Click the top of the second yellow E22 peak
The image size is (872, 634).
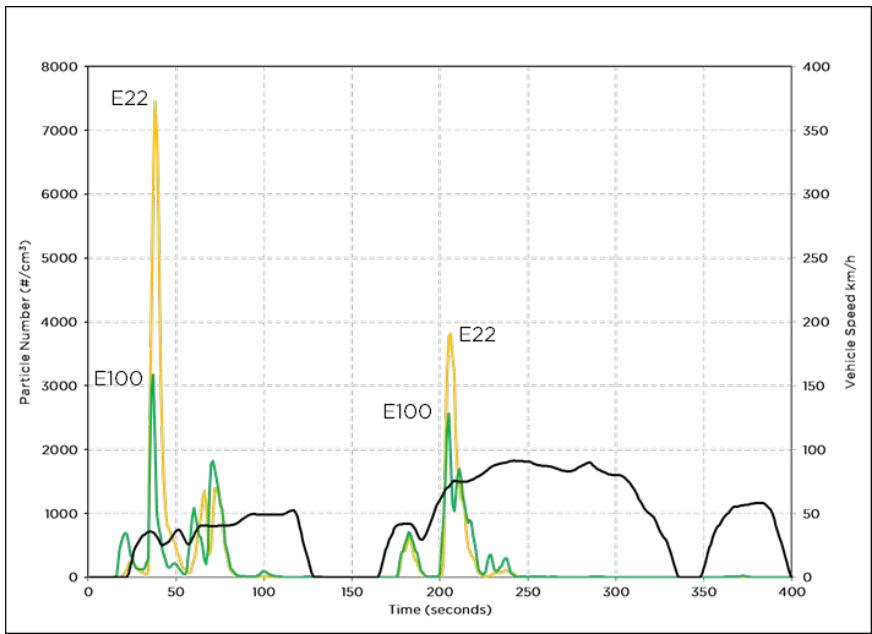450,334
